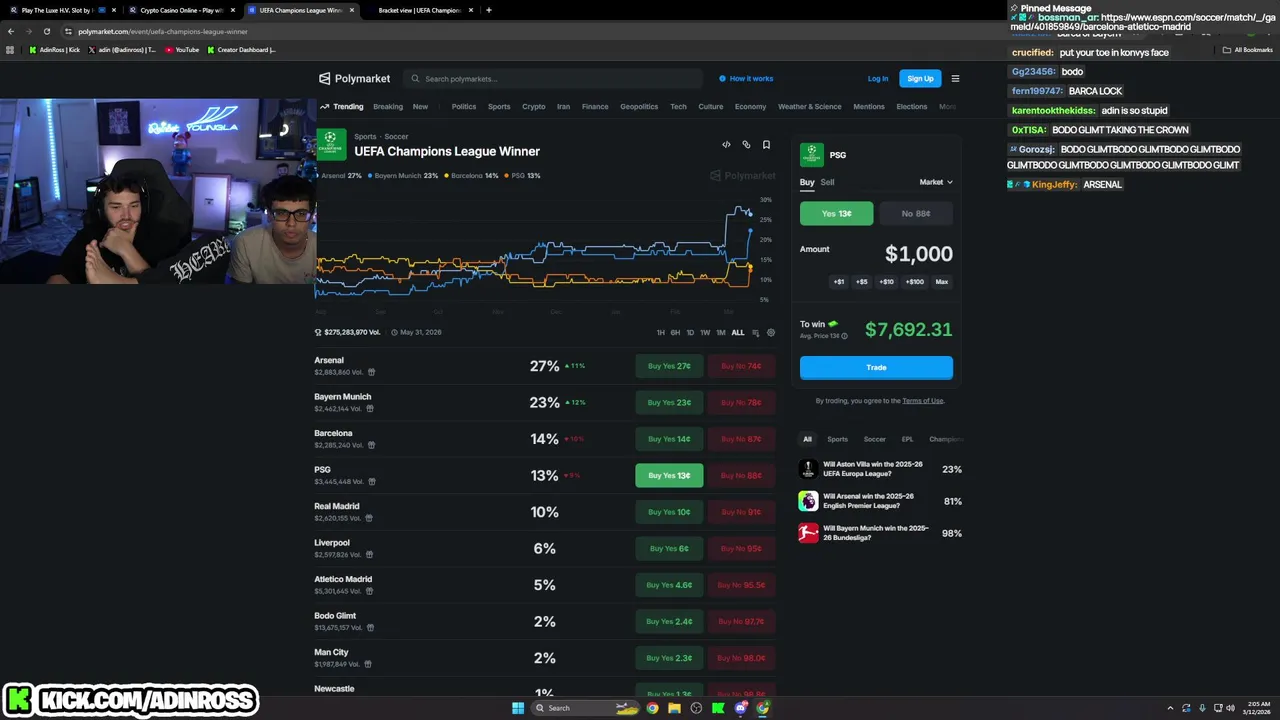Open Discord from the taskbar
The image size is (1280, 720).
(740, 708)
